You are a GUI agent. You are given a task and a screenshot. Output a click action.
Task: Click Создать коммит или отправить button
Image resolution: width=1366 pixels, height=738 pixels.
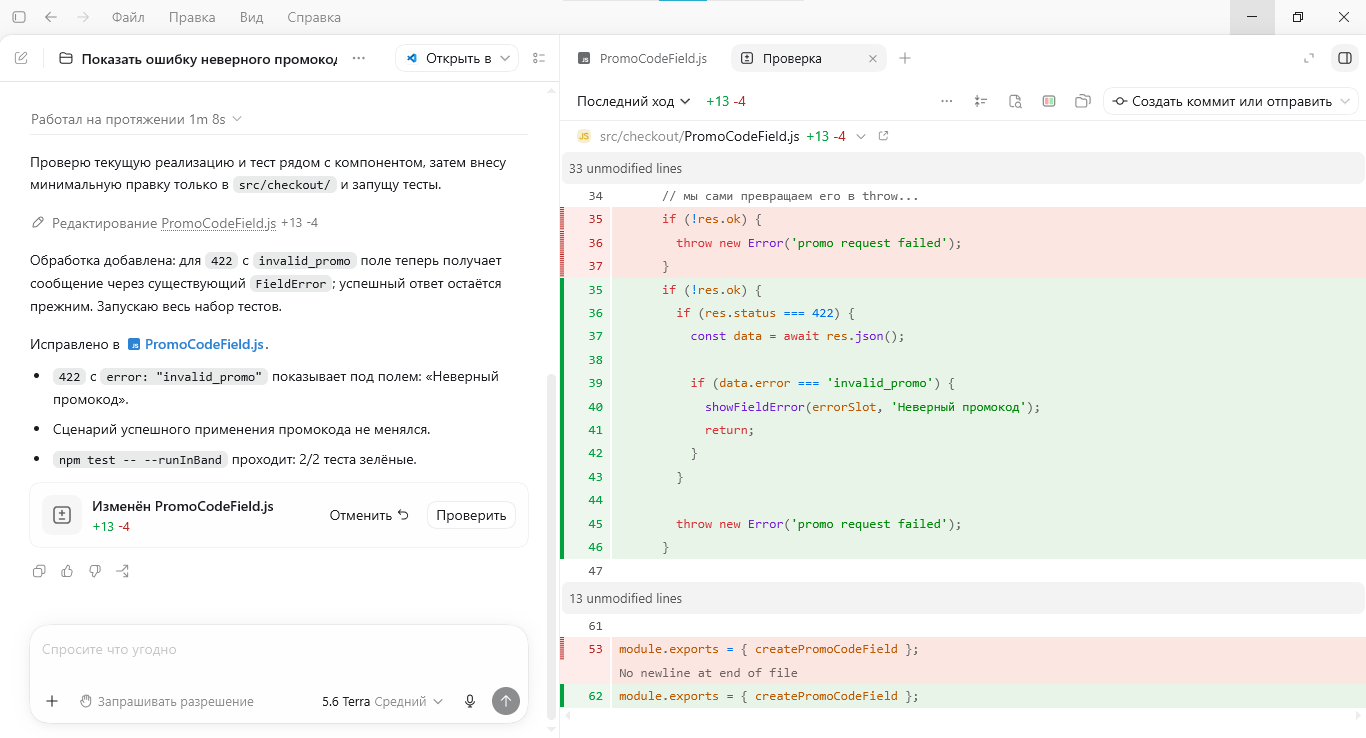1221,101
